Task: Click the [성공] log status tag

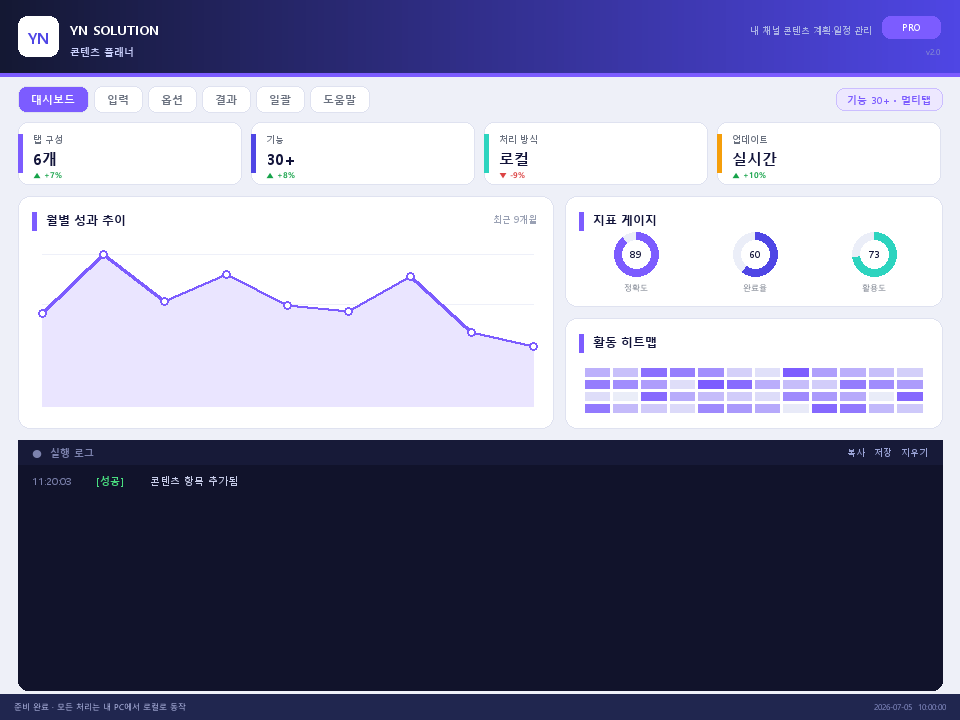Action: pos(110,482)
